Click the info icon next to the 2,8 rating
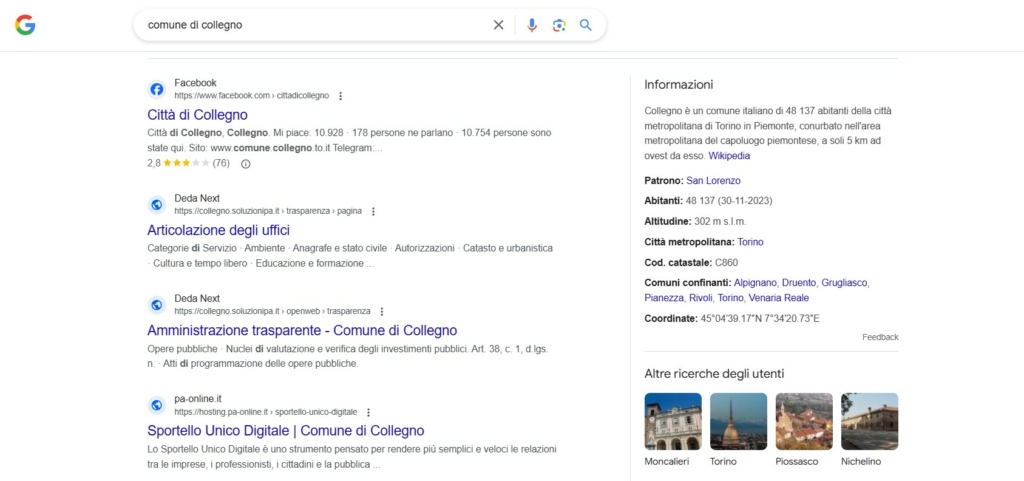1024x481 pixels. pos(246,164)
